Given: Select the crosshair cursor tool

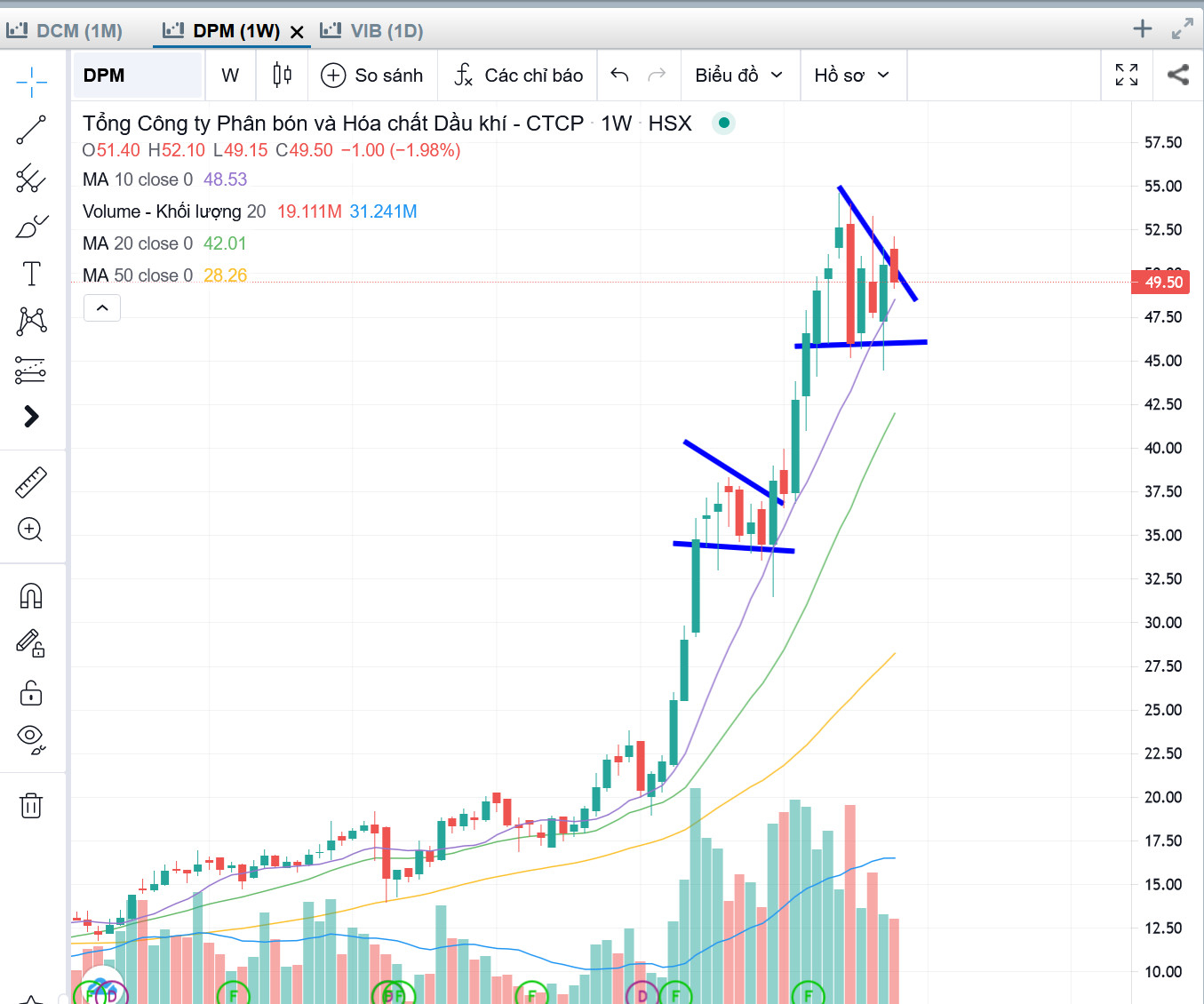Looking at the screenshot, I should click(31, 82).
